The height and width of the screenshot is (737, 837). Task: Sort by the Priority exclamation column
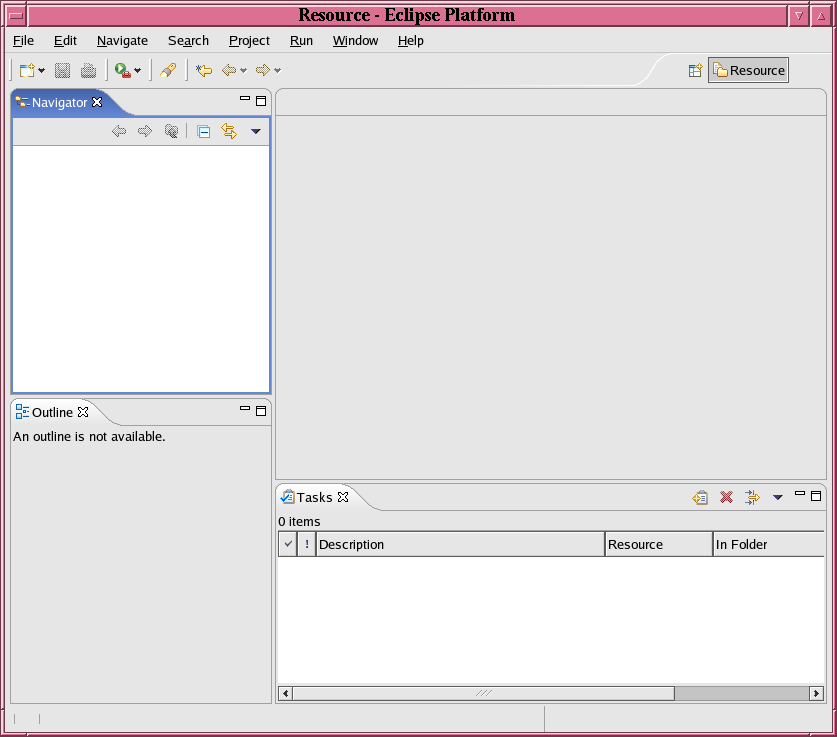click(306, 544)
